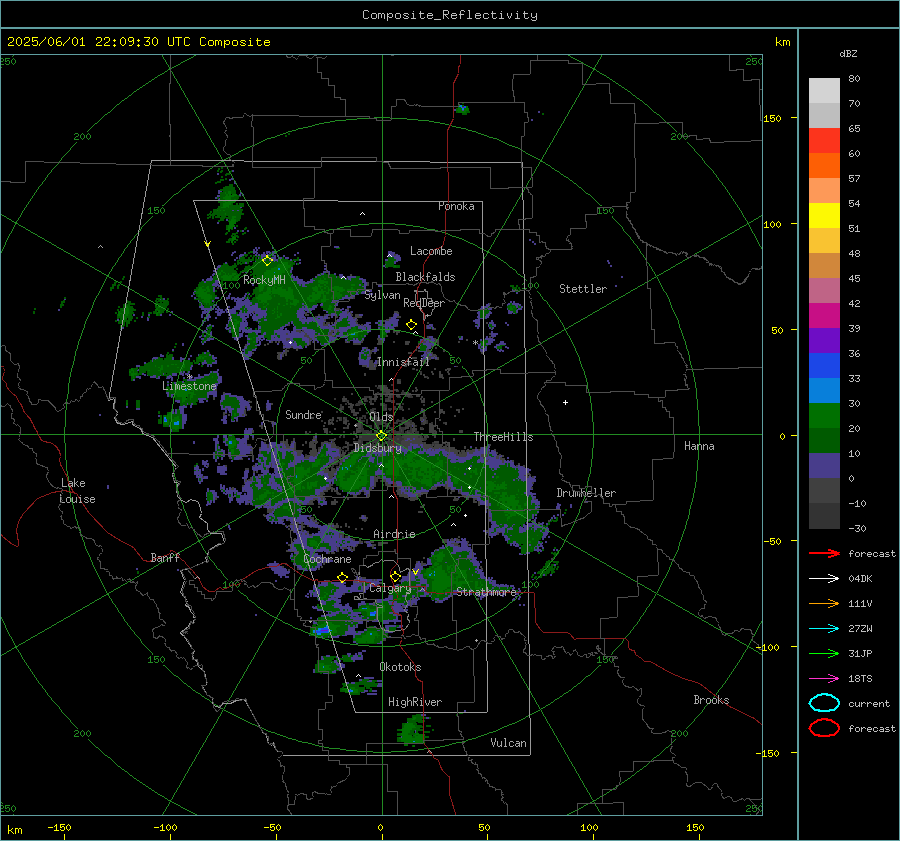Click the yellow diamond marker above Calgary
Screen dimensions: 900x841
click(395, 576)
